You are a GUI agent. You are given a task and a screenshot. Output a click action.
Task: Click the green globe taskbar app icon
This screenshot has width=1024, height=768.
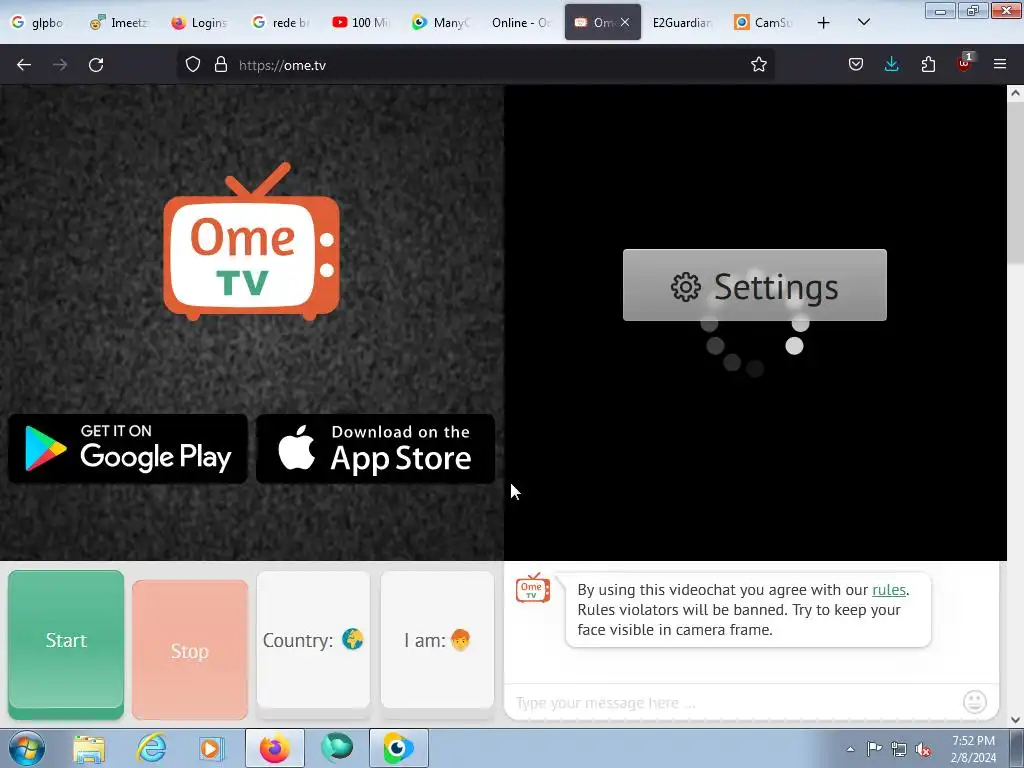337,748
